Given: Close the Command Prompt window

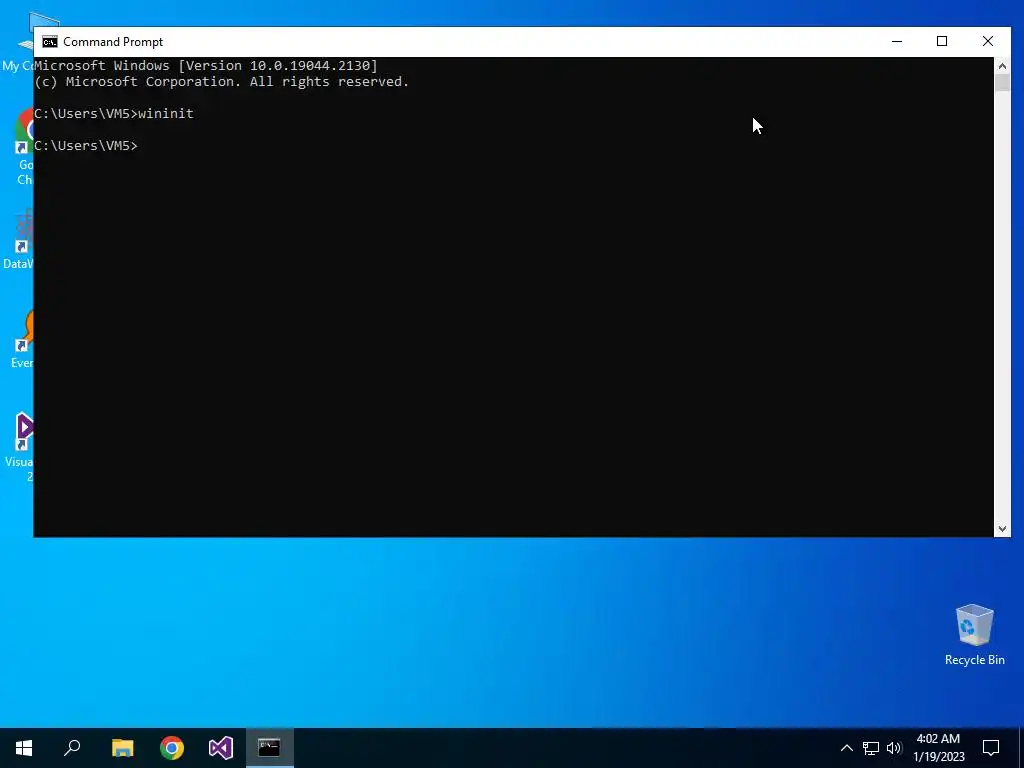Looking at the screenshot, I should 987,41.
